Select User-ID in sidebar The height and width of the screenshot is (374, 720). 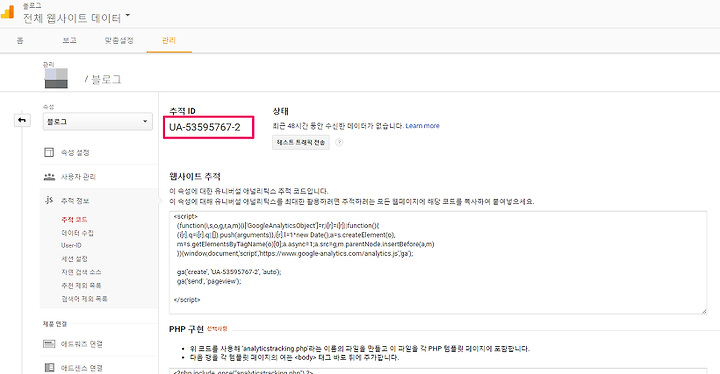pyautogui.click(x=71, y=246)
